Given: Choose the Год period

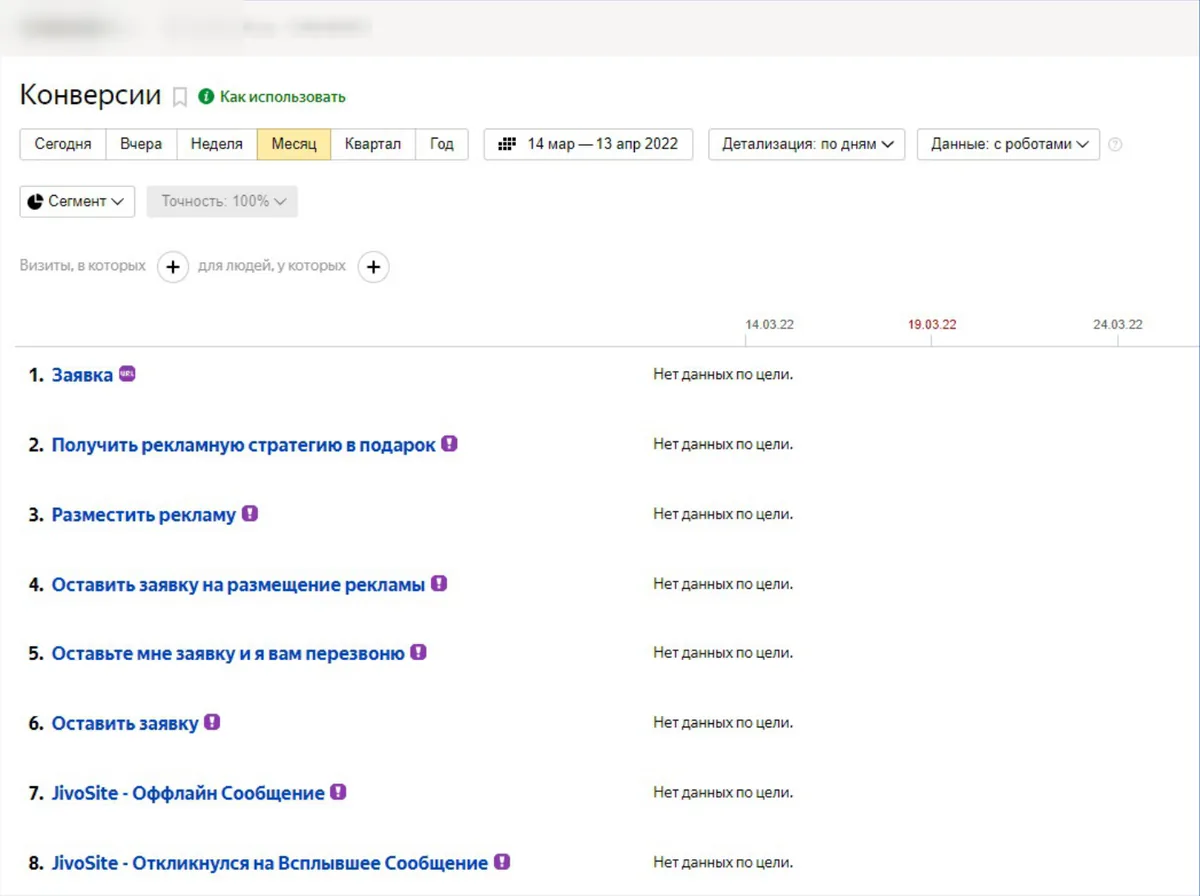Looking at the screenshot, I should (442, 144).
